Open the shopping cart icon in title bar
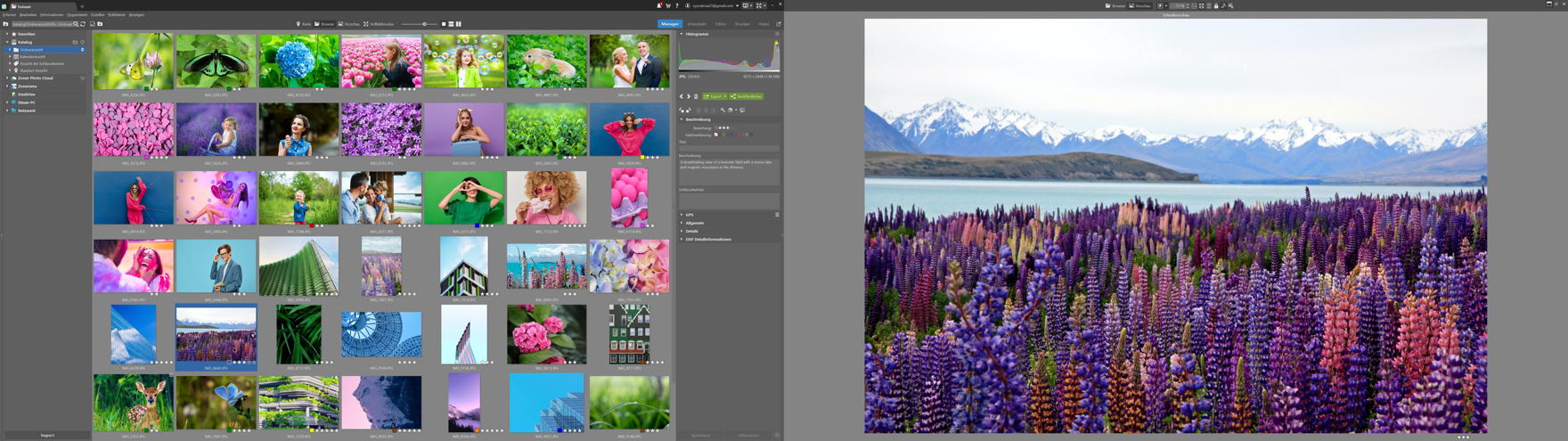The image size is (1568, 441). [x=668, y=5]
